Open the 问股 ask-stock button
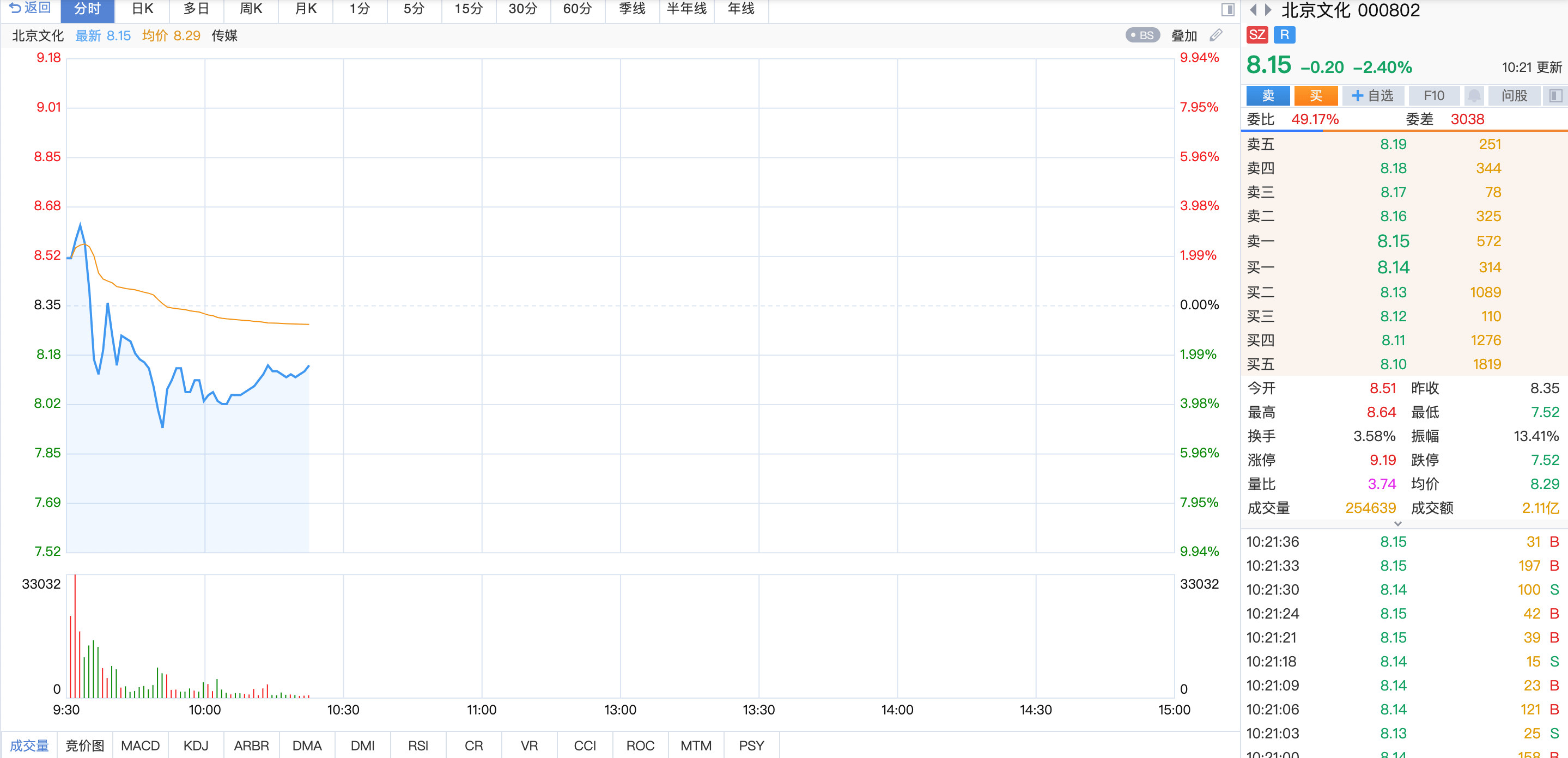Screen dimensions: 1568x758 tap(1514, 95)
